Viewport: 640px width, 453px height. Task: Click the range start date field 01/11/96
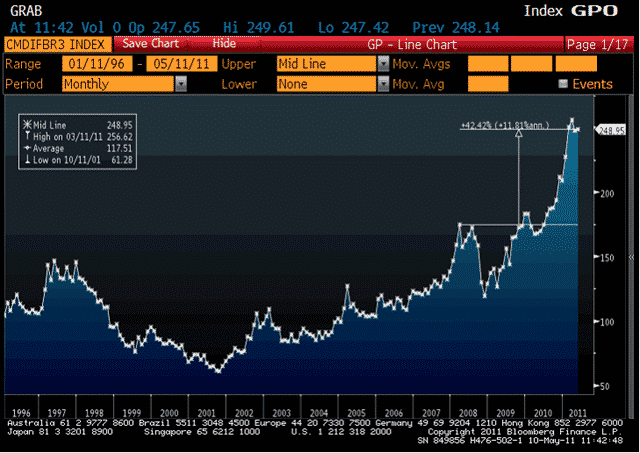(94, 63)
